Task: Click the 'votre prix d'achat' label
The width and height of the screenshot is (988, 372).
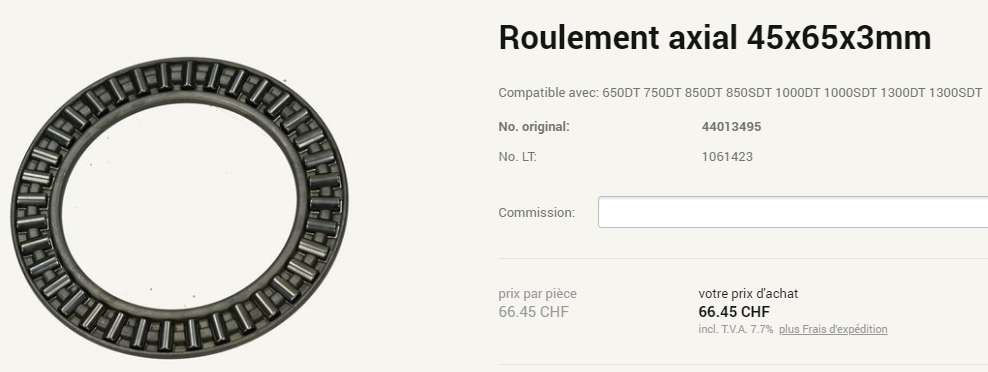Action: coord(748,294)
